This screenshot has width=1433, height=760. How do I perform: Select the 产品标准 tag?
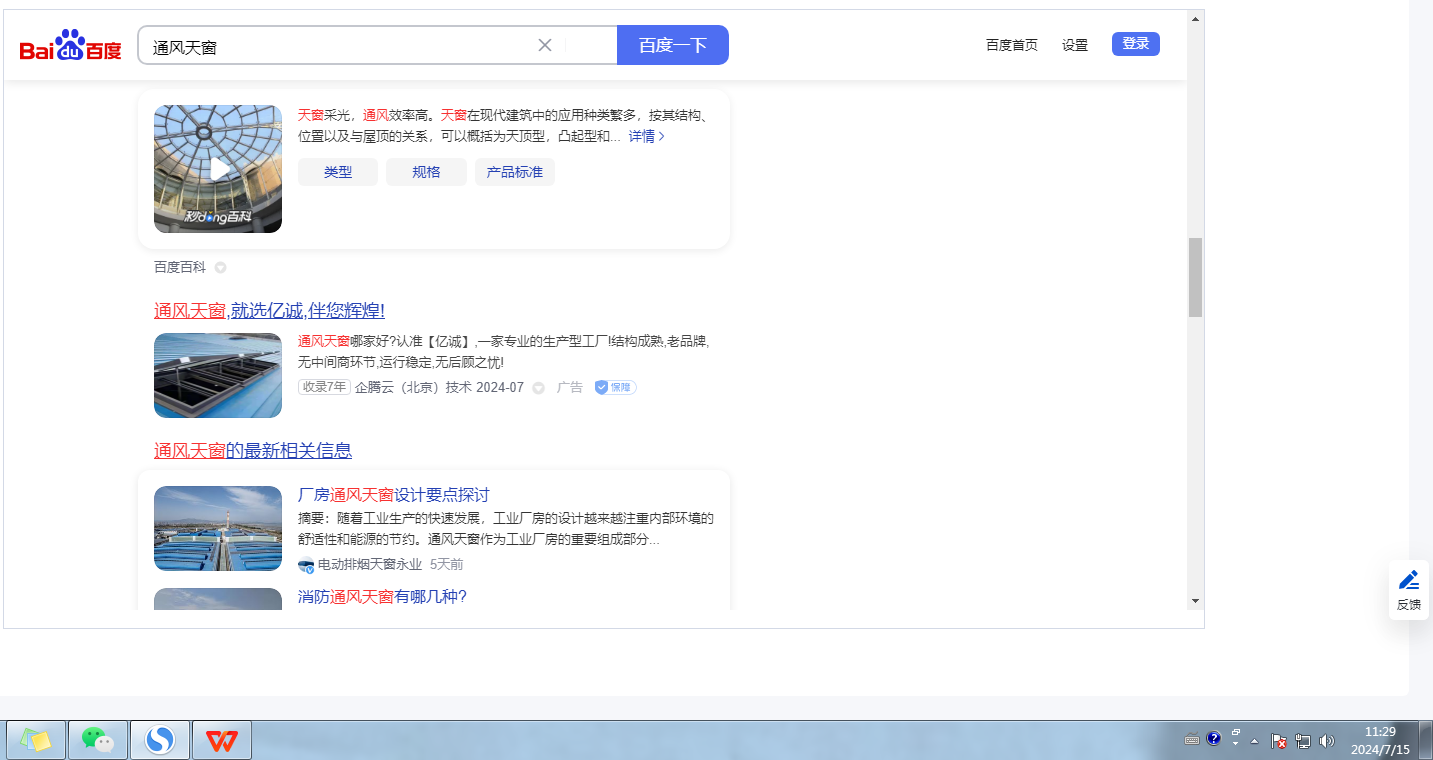pyautogui.click(x=514, y=172)
